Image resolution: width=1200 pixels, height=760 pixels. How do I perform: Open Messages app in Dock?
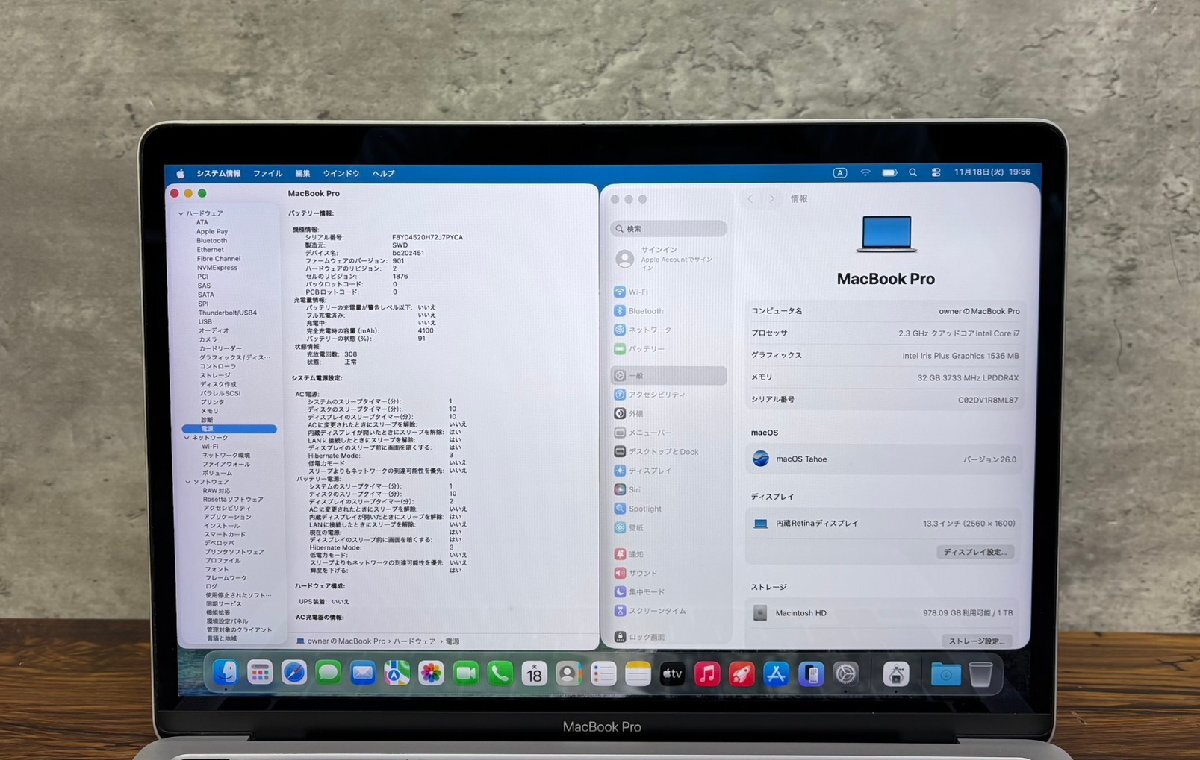point(328,674)
